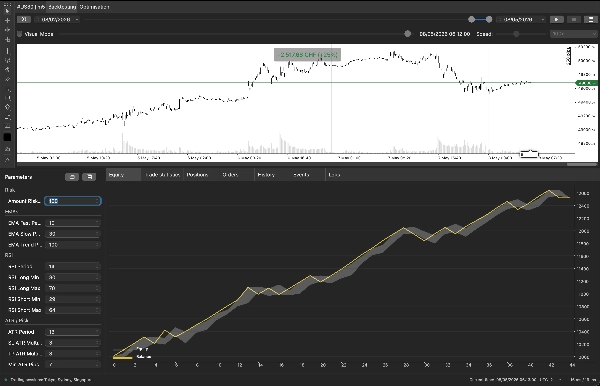Open the black drawing color swatch
Viewport: 600px width, 386px height.
7,137
